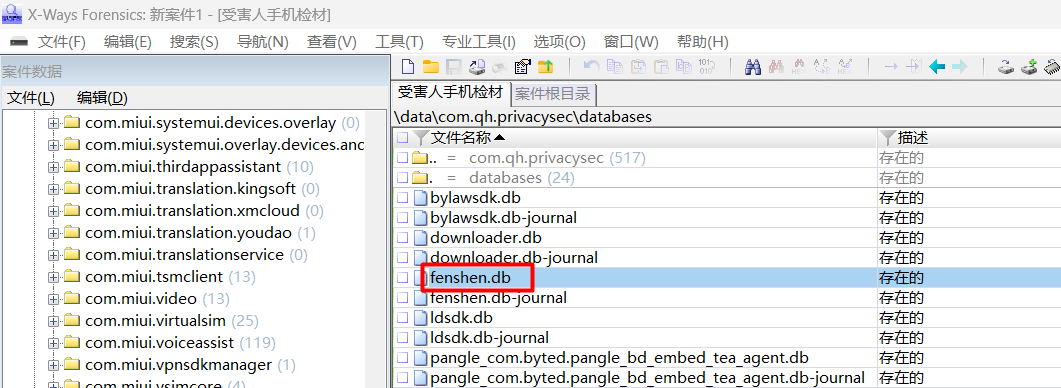Expand the com.miui.translation.xmcloud tree node

click(x=53, y=211)
